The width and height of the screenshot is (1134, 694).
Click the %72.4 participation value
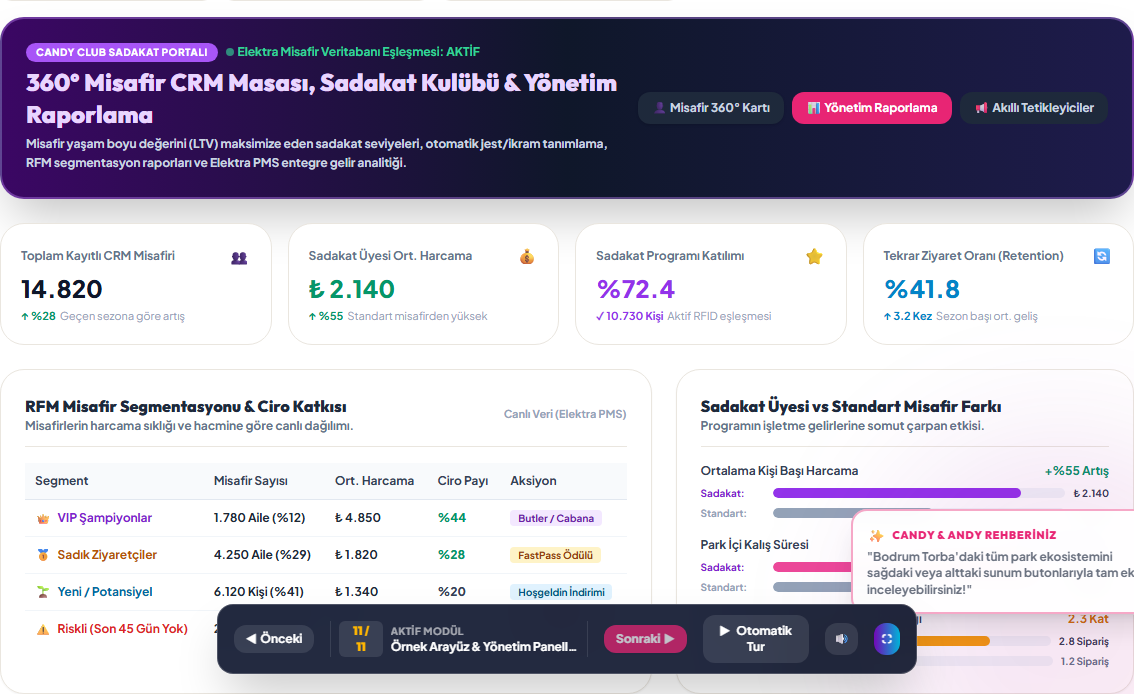[636, 289]
